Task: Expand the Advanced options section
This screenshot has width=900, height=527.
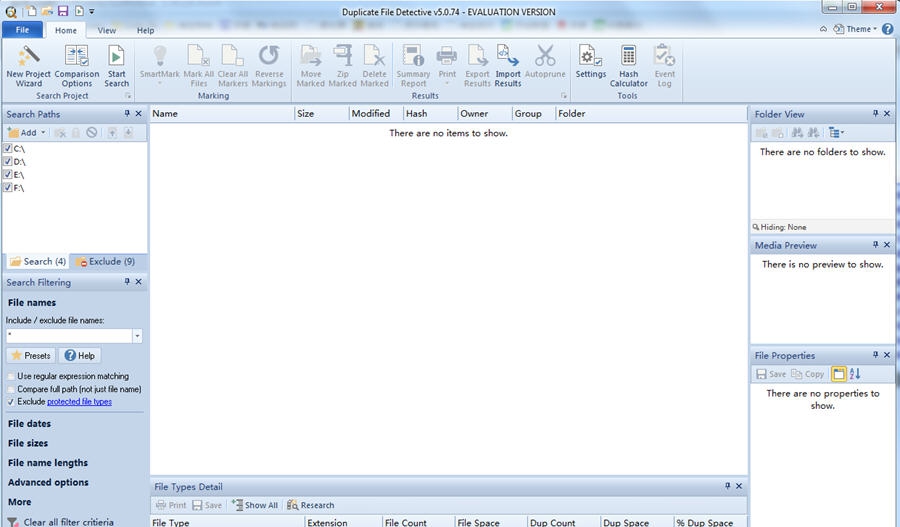Action: [x=48, y=482]
